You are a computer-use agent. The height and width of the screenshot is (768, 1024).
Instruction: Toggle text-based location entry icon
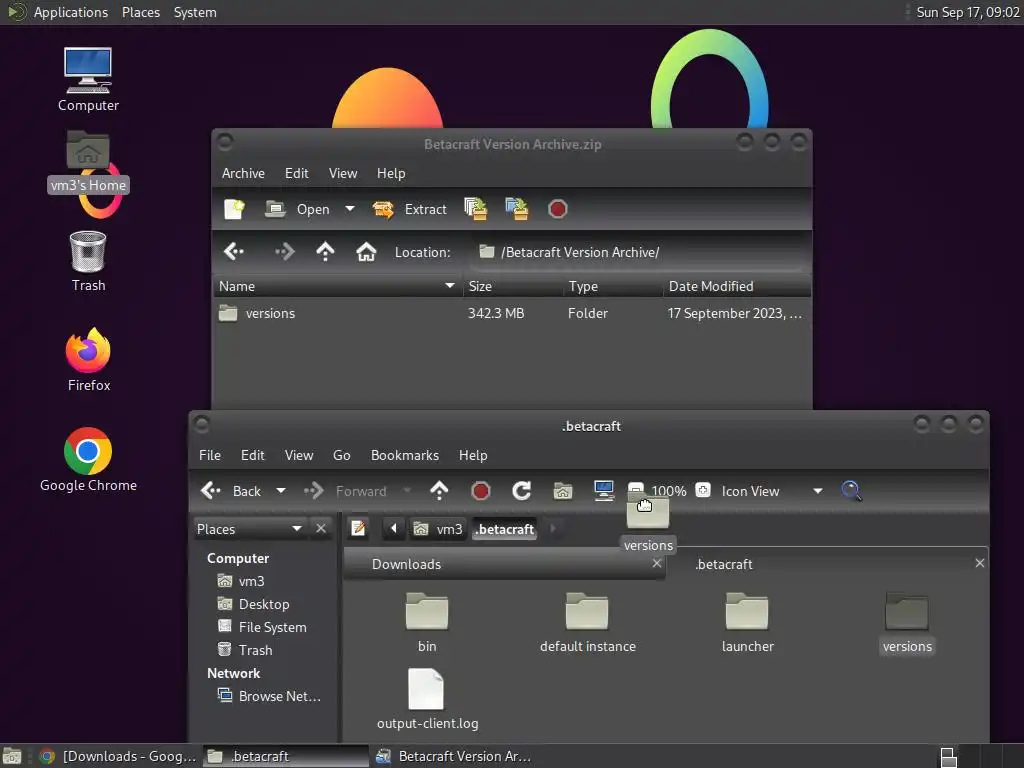(x=358, y=528)
